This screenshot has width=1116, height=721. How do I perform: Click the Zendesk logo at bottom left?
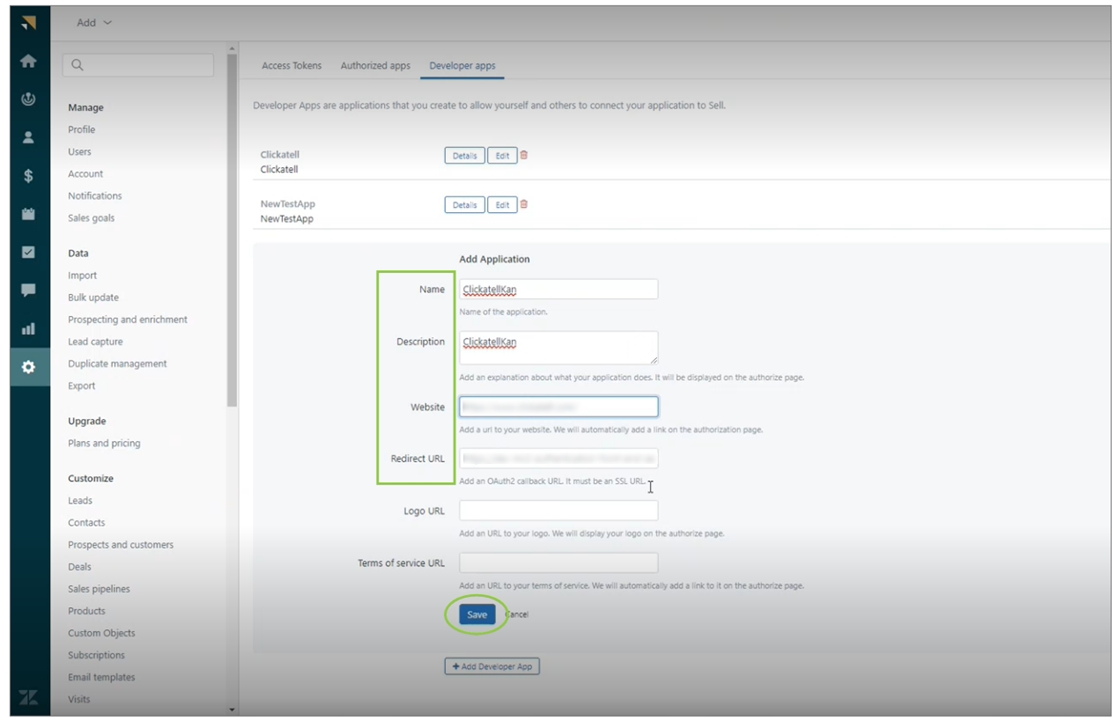click(x=28, y=697)
